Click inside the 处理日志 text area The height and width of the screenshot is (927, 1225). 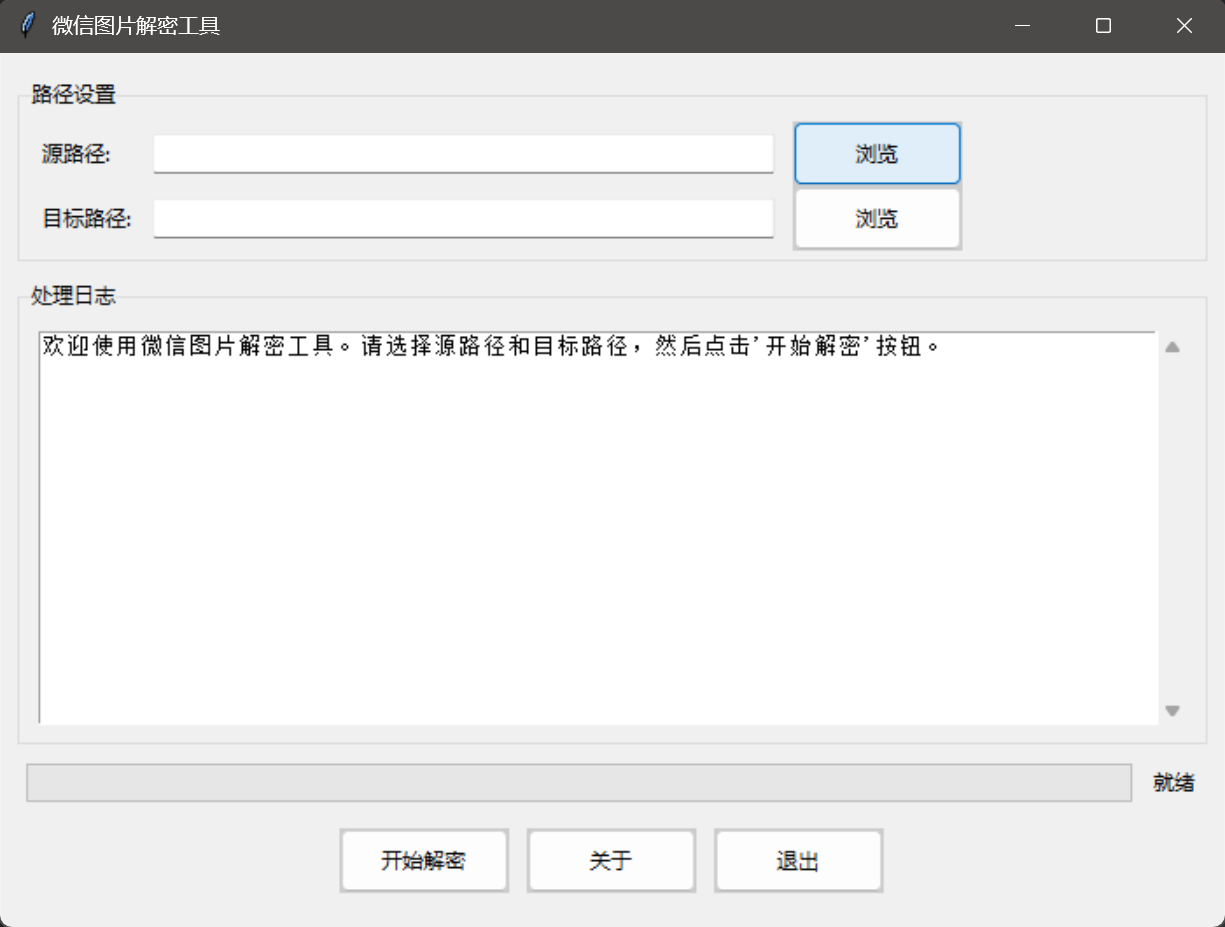[598, 528]
